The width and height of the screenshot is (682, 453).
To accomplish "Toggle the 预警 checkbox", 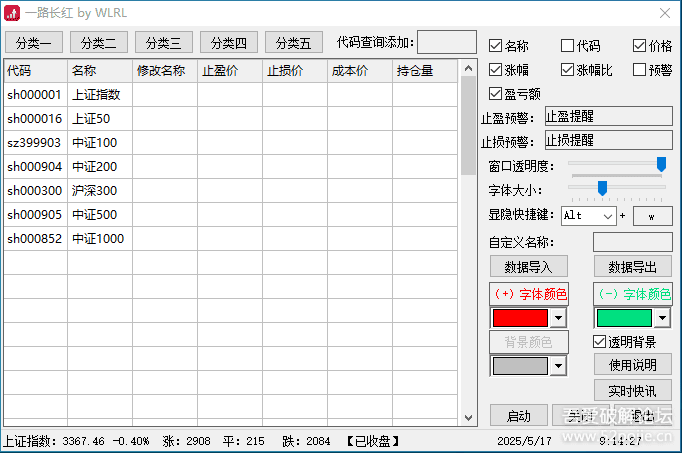I will coord(640,70).
